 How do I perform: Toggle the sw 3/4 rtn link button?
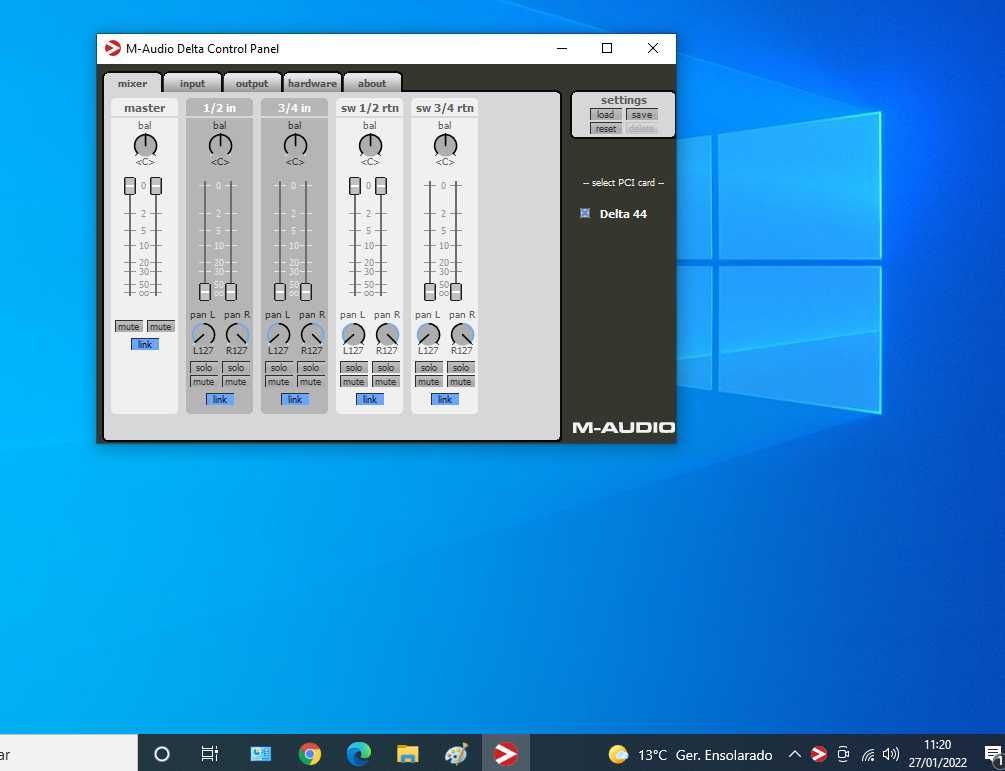pyautogui.click(x=445, y=399)
